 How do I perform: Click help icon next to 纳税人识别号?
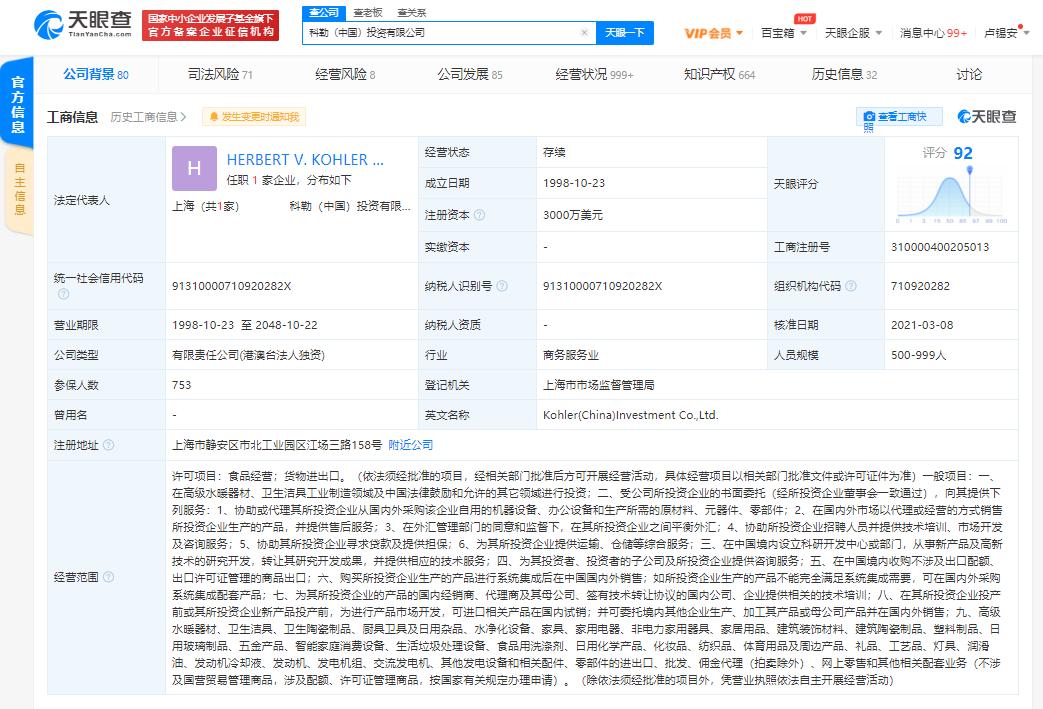pos(502,286)
